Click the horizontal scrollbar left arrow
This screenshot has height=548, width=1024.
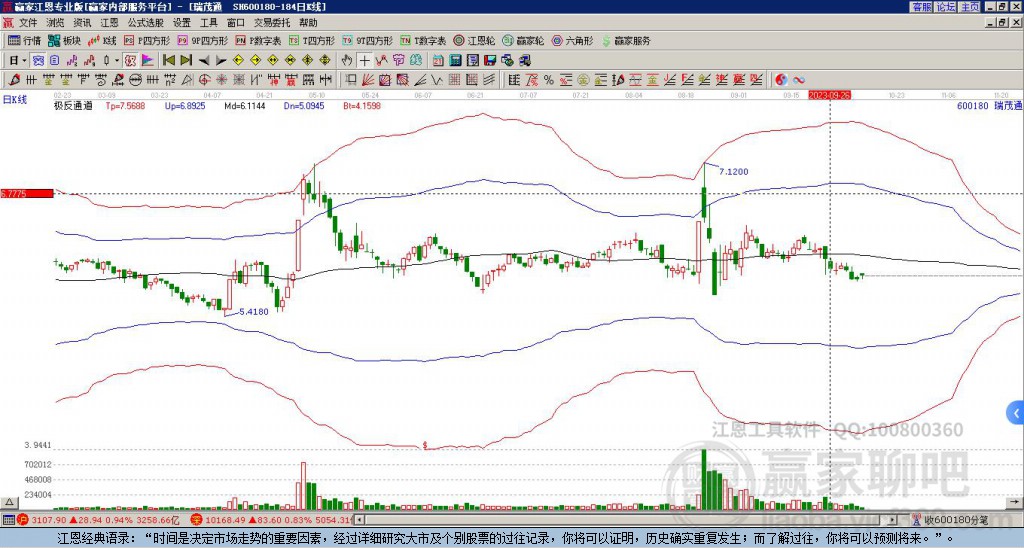coord(360,520)
